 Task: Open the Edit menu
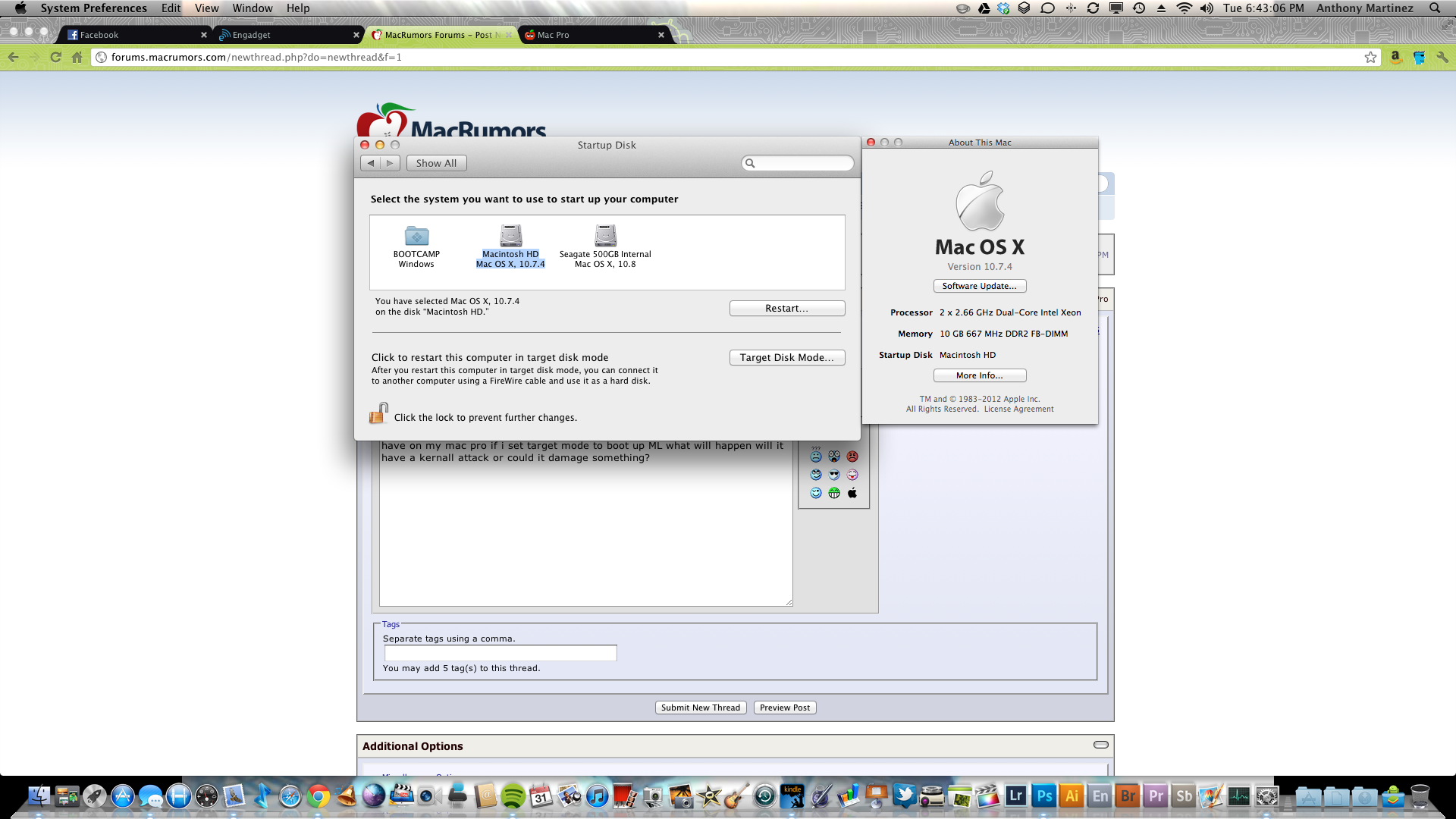pos(171,8)
